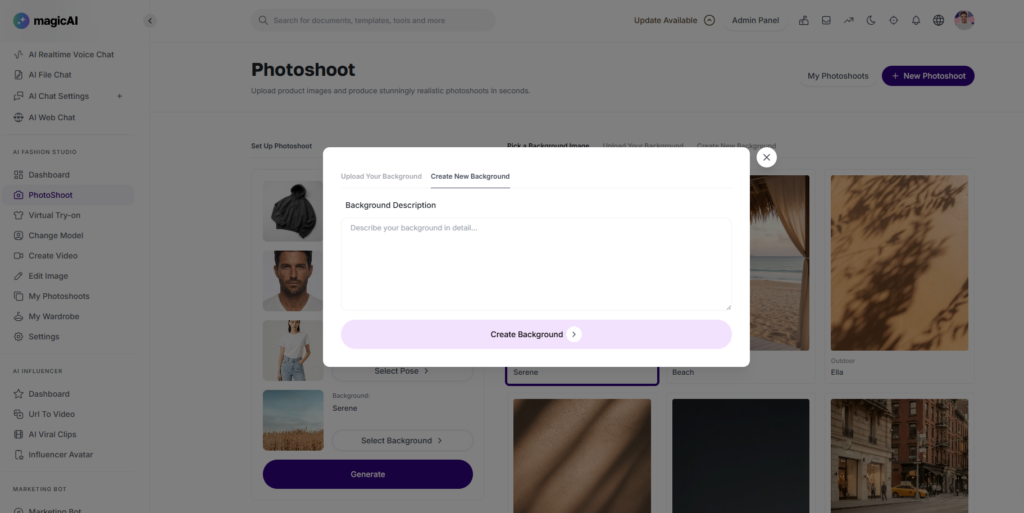
Task: Click the Update Available arrow icon
Action: click(x=709, y=20)
